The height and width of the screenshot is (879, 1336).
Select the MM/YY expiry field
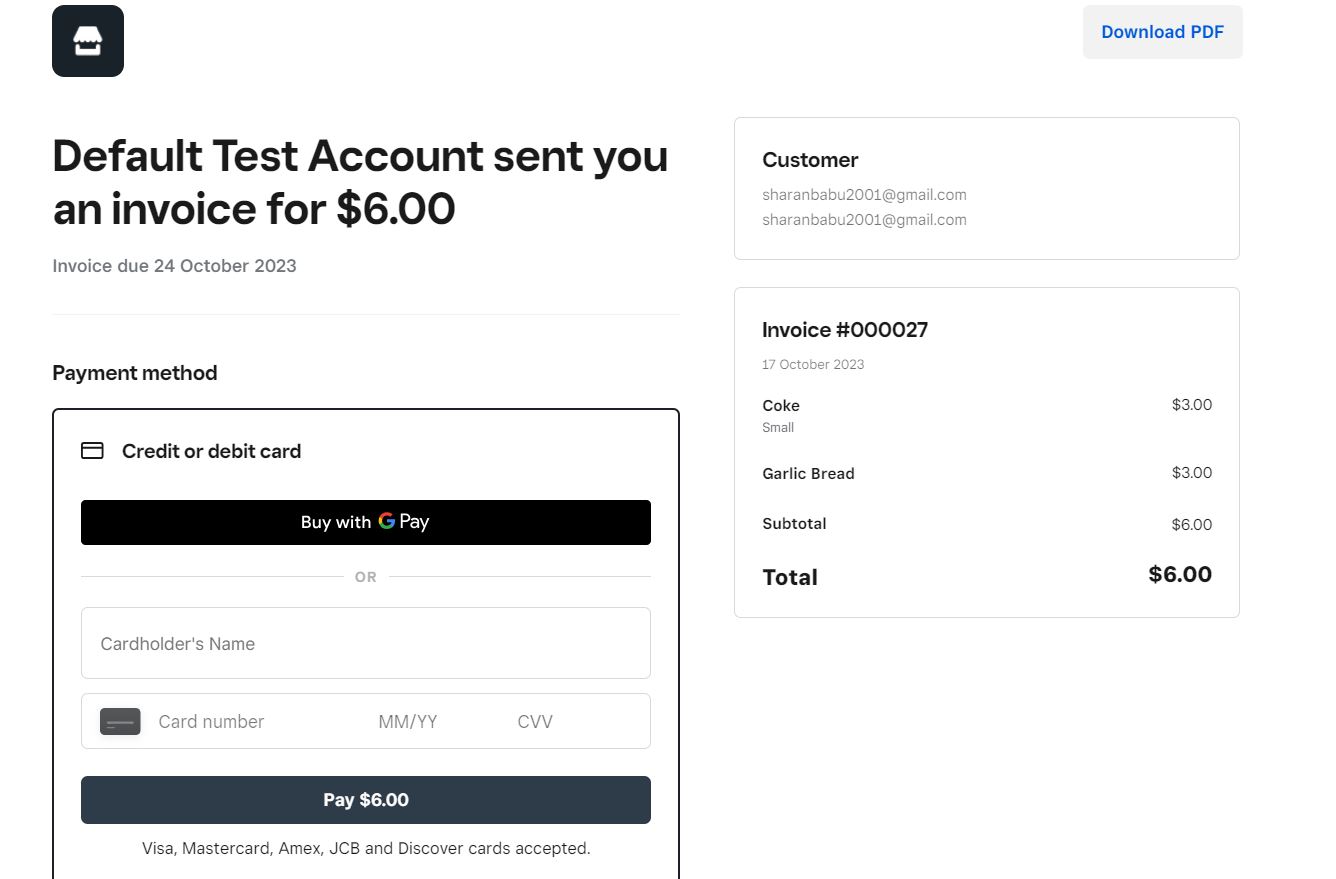point(408,722)
